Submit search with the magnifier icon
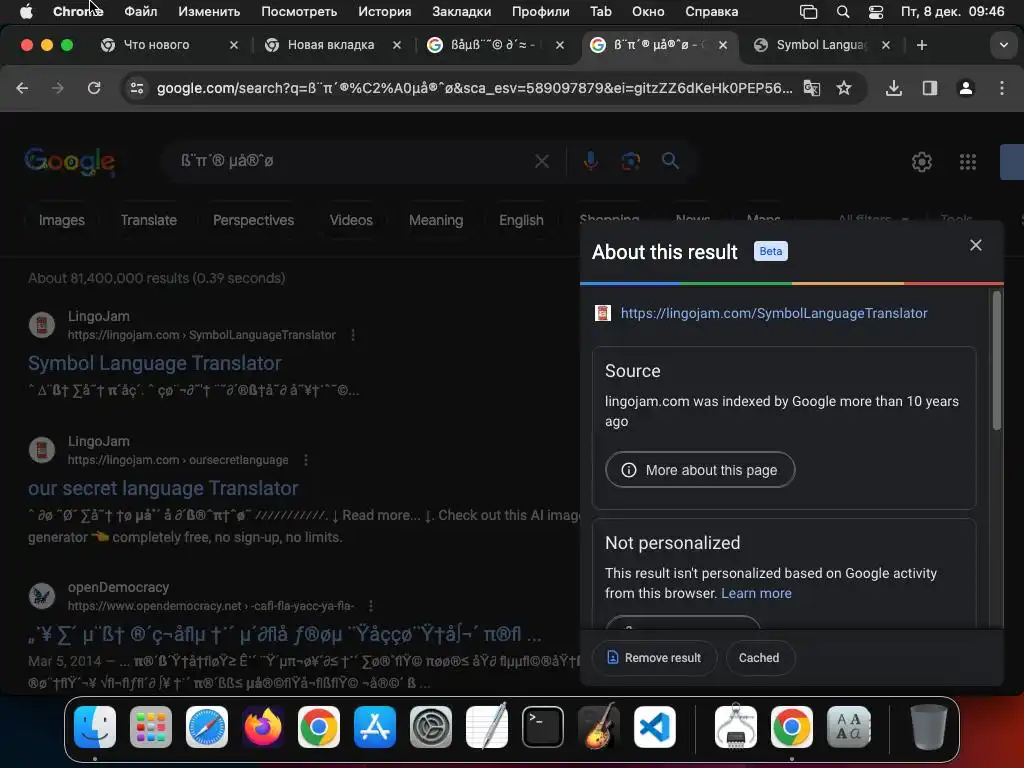This screenshot has width=1024, height=768. click(x=670, y=161)
